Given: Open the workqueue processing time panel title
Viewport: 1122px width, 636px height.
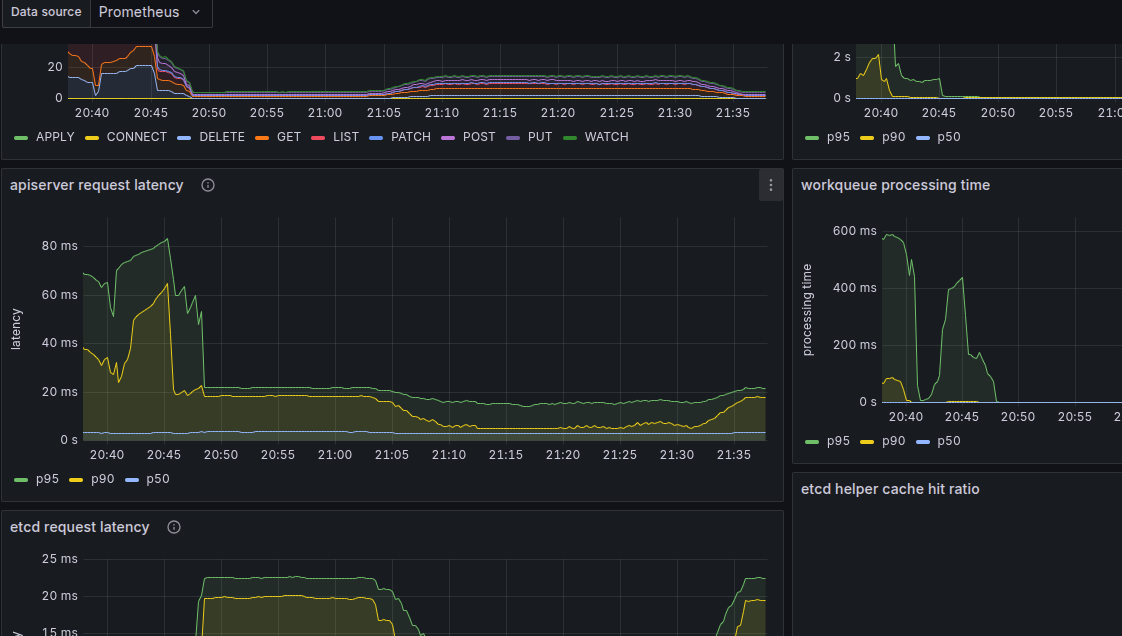Looking at the screenshot, I should (895, 185).
